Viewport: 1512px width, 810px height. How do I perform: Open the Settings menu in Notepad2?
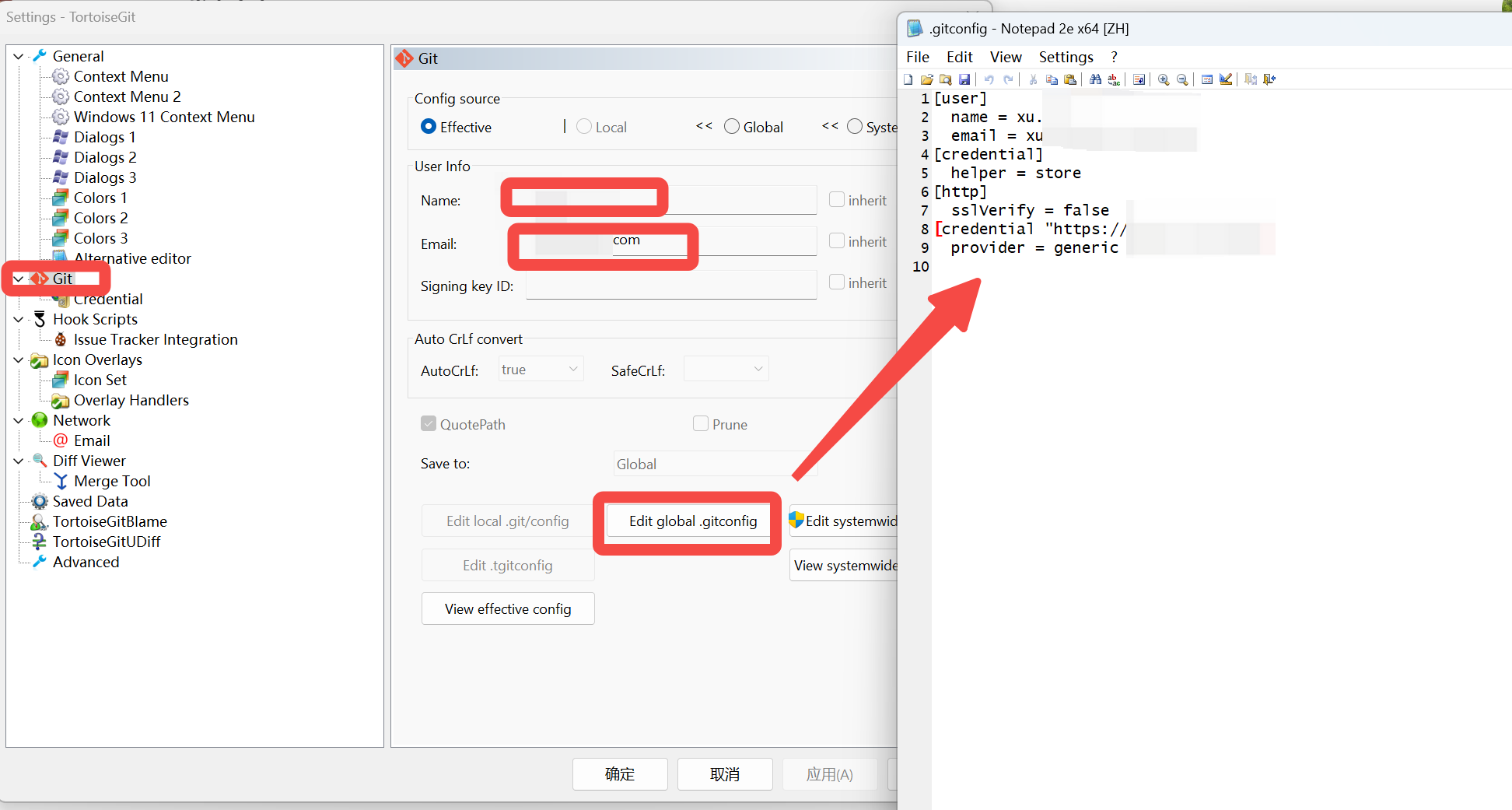[x=1066, y=57]
